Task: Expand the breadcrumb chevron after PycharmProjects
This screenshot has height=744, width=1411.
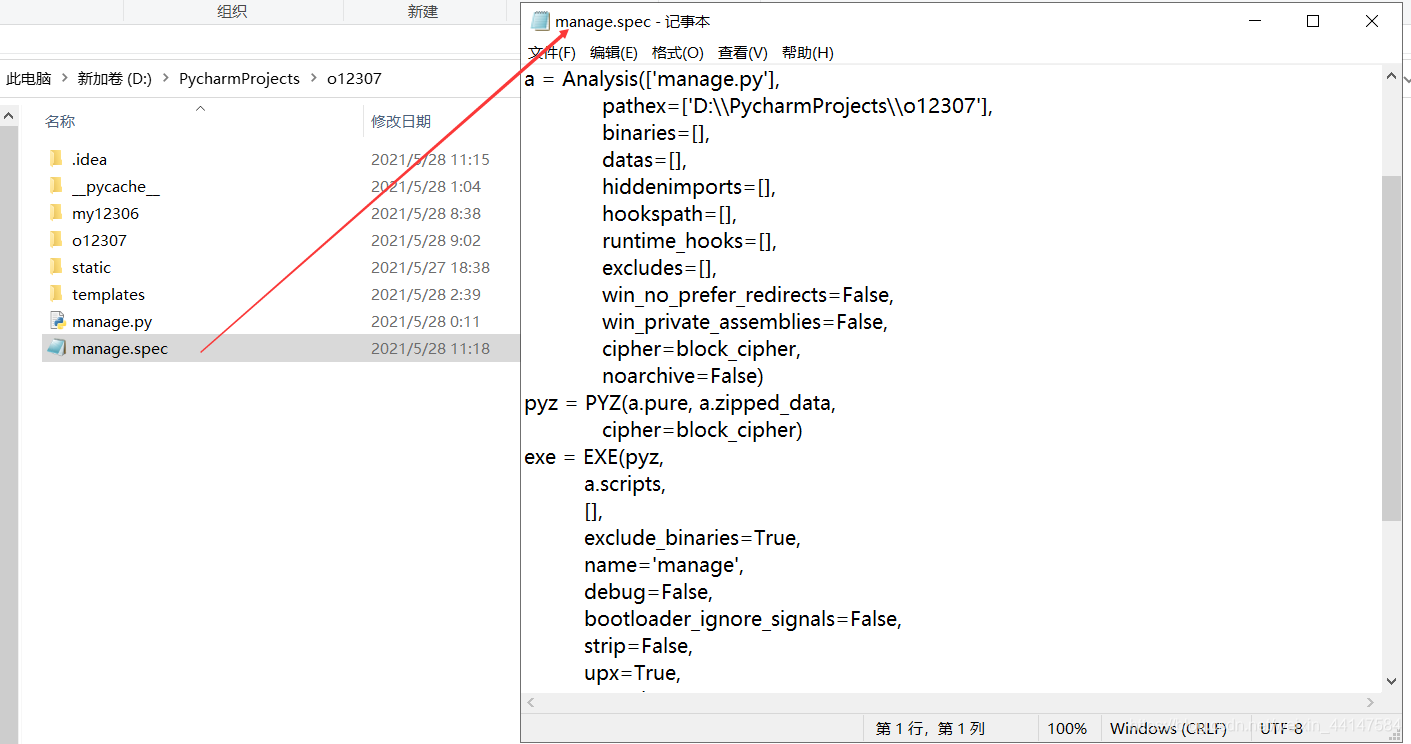Action: pyautogui.click(x=312, y=78)
